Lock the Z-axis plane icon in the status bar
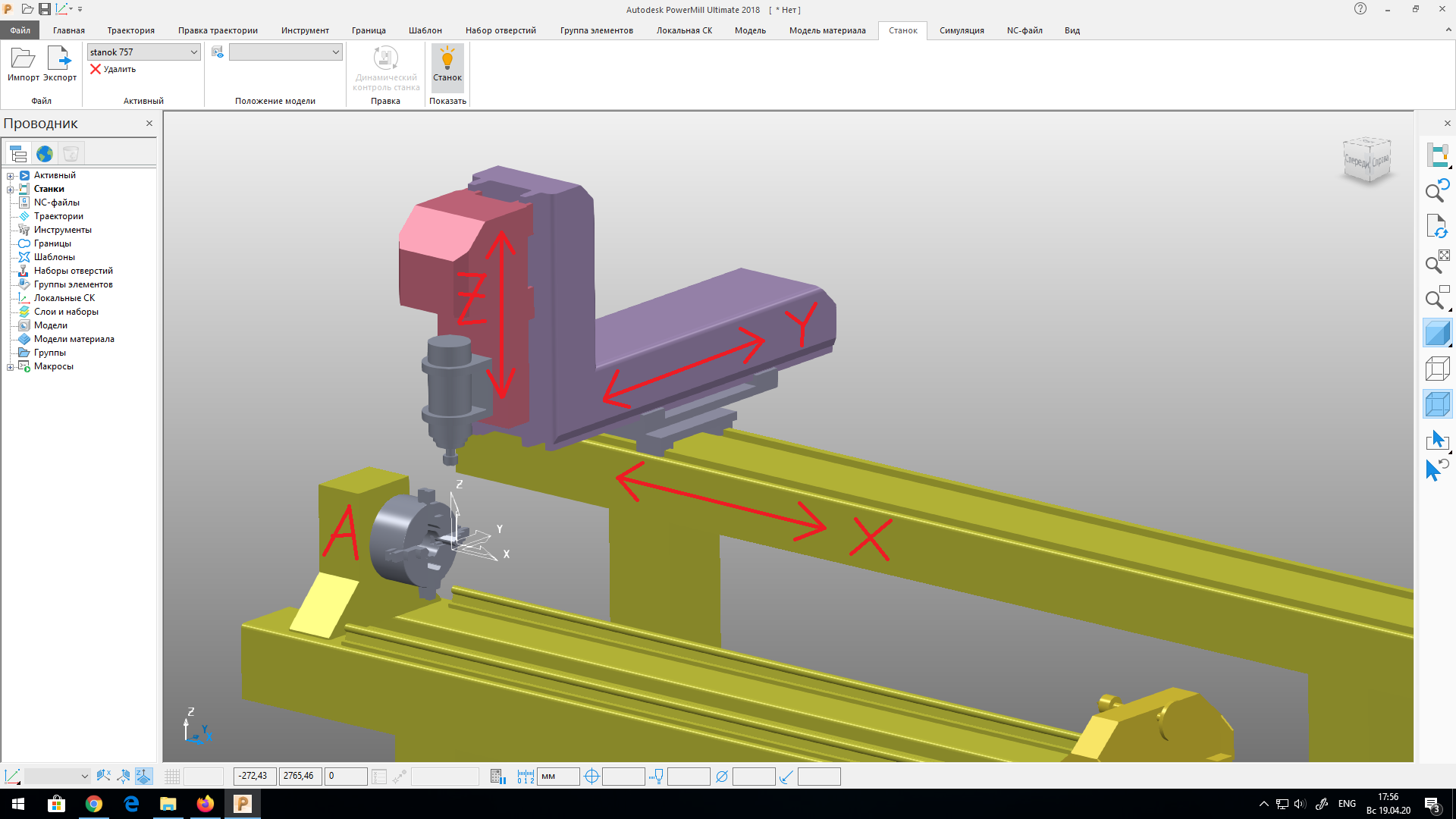 (x=143, y=776)
